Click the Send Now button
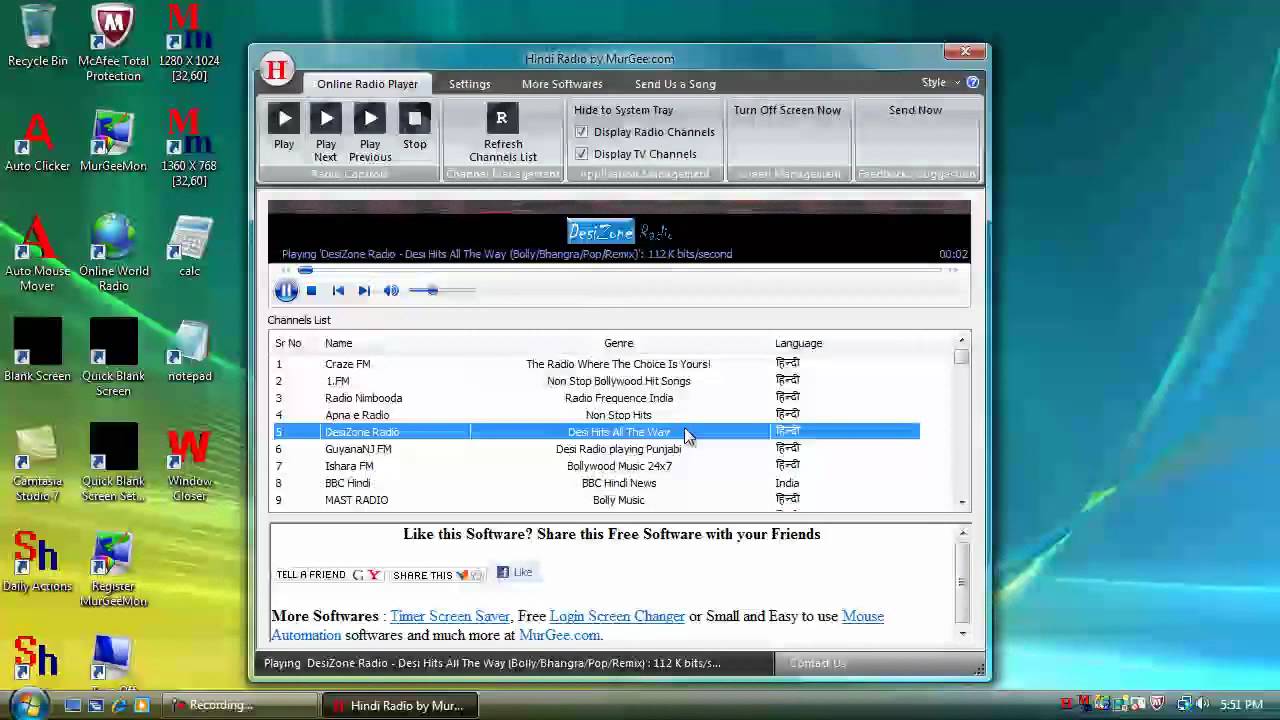Viewport: 1280px width, 720px height. tap(915, 110)
